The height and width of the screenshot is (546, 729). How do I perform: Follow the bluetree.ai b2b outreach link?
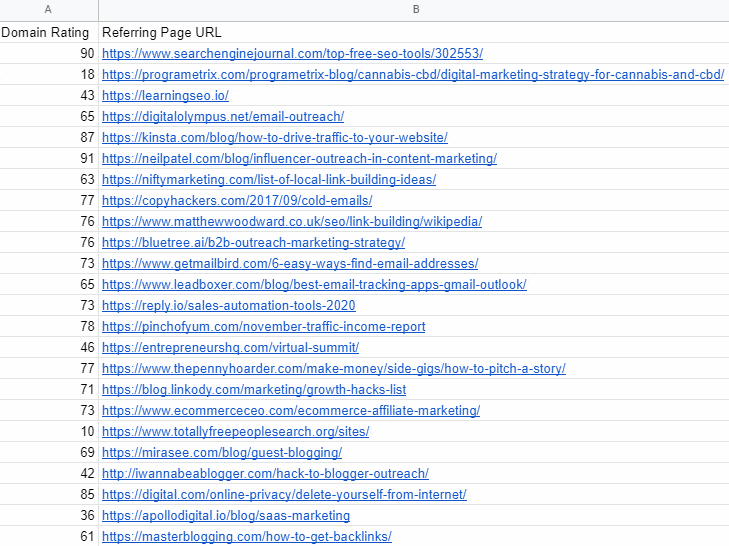point(253,242)
